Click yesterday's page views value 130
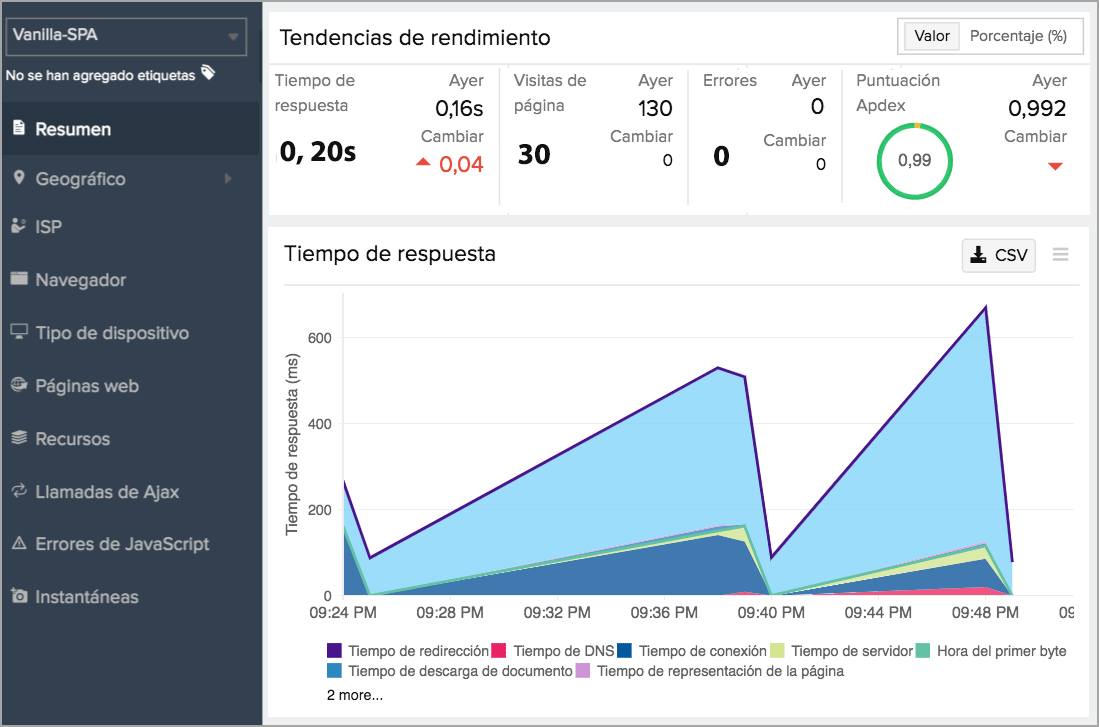 click(655, 108)
